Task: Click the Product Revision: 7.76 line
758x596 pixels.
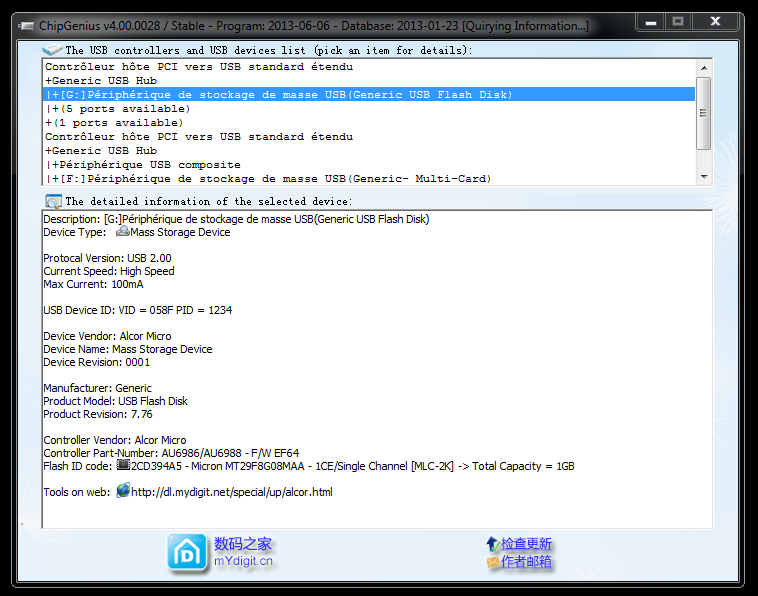Action: click(x=98, y=414)
